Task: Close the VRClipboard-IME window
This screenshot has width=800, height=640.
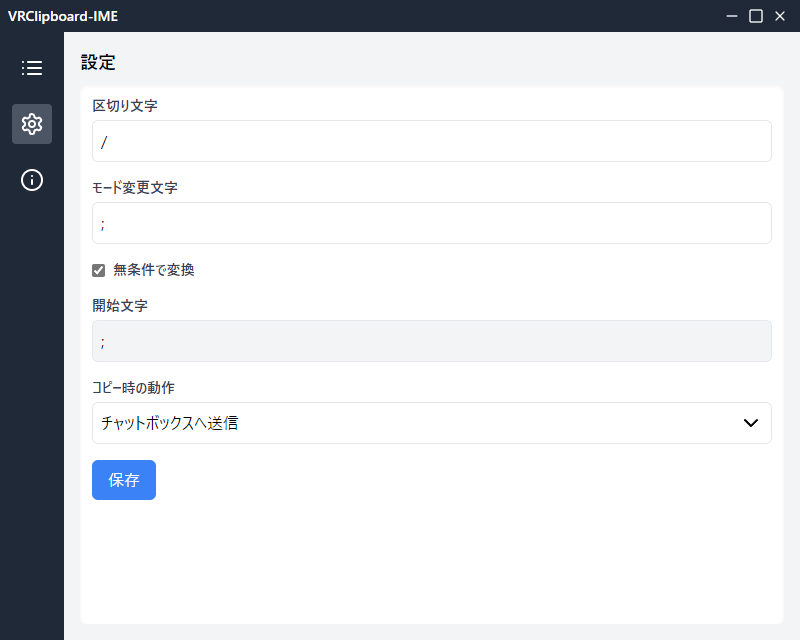Action: click(780, 16)
